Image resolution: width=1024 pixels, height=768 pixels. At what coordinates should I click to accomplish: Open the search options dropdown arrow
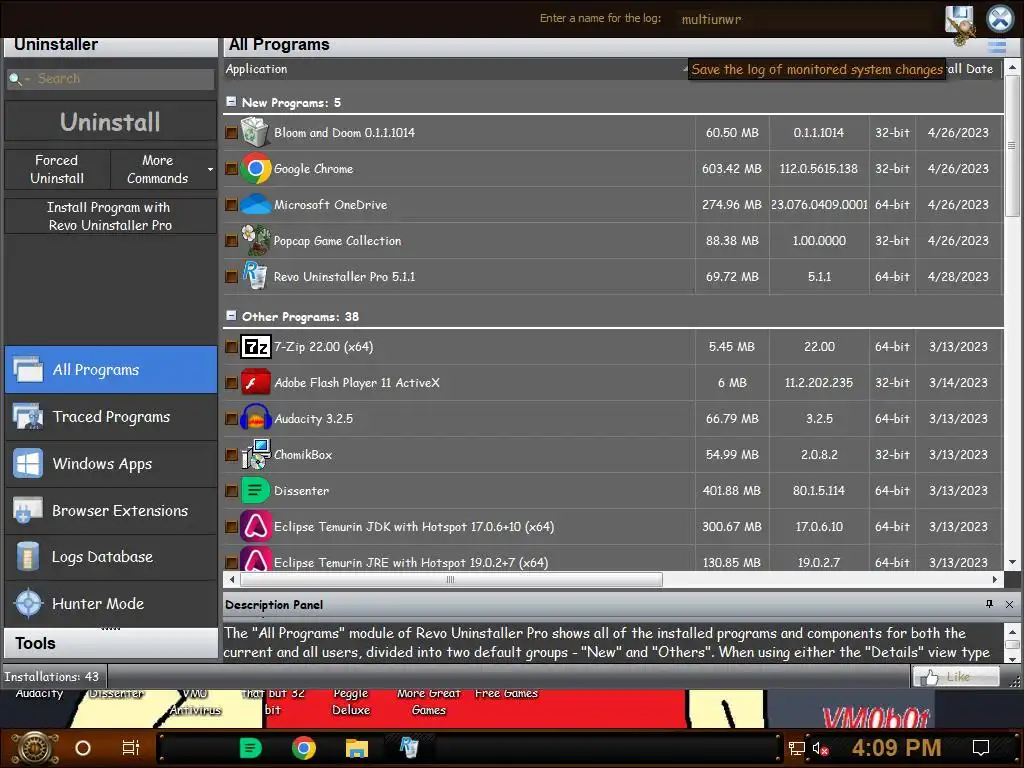(27, 80)
